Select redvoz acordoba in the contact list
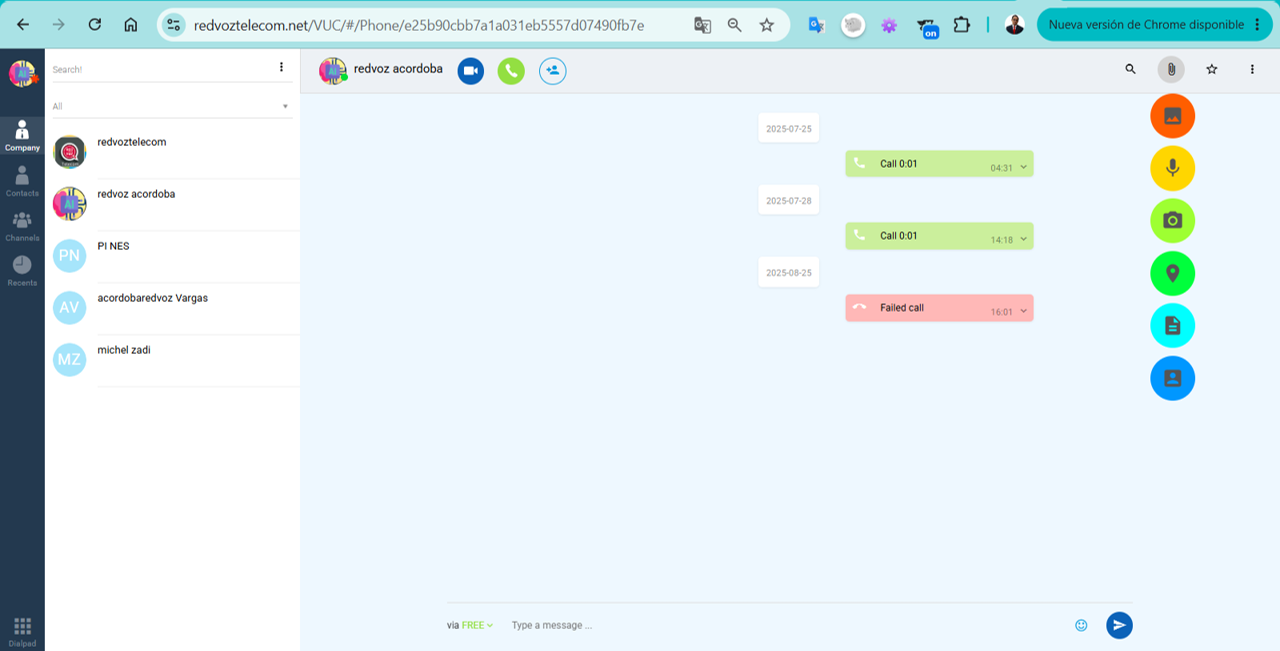The height and width of the screenshot is (651, 1280). coord(172,205)
